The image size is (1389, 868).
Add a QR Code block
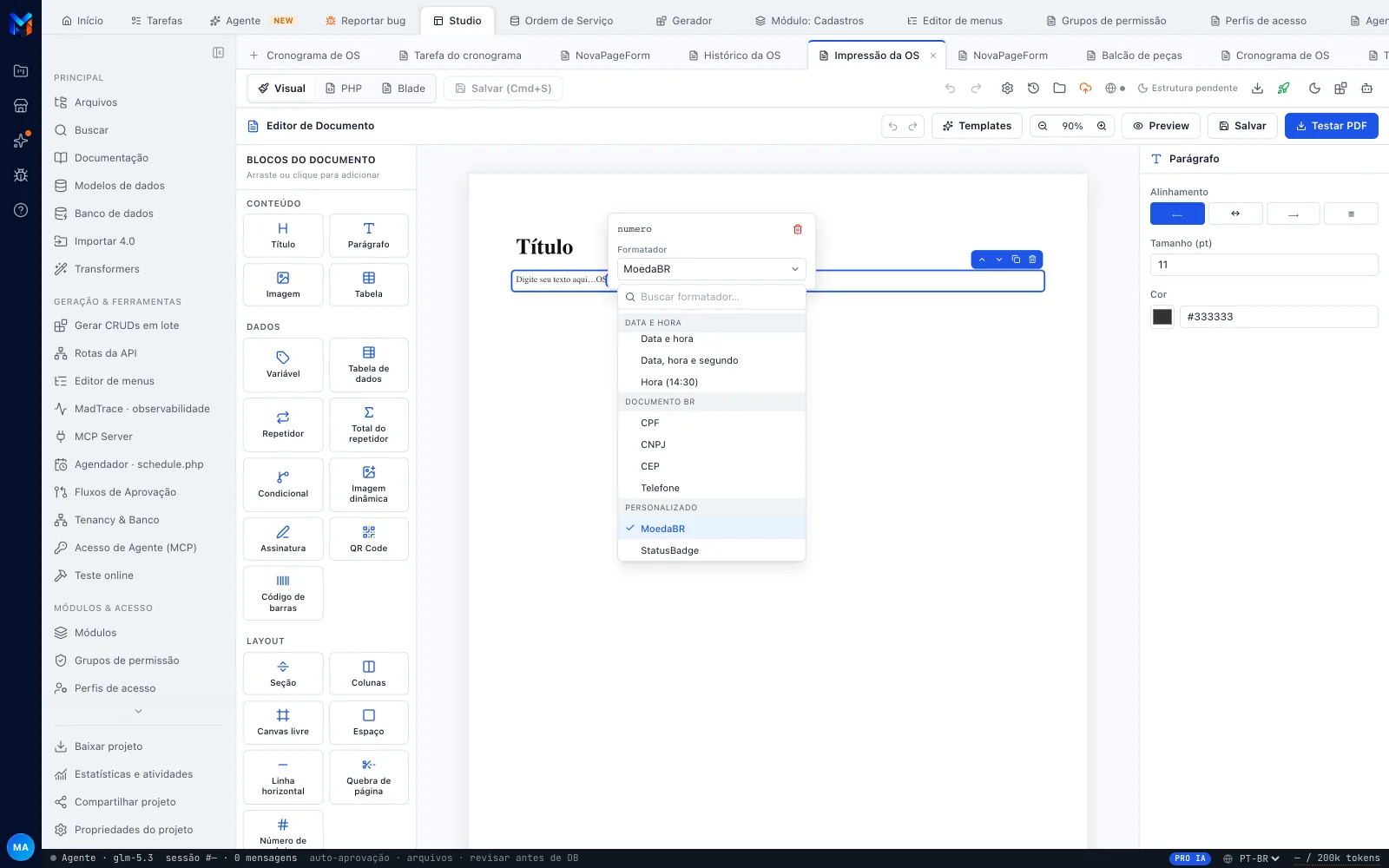369,539
